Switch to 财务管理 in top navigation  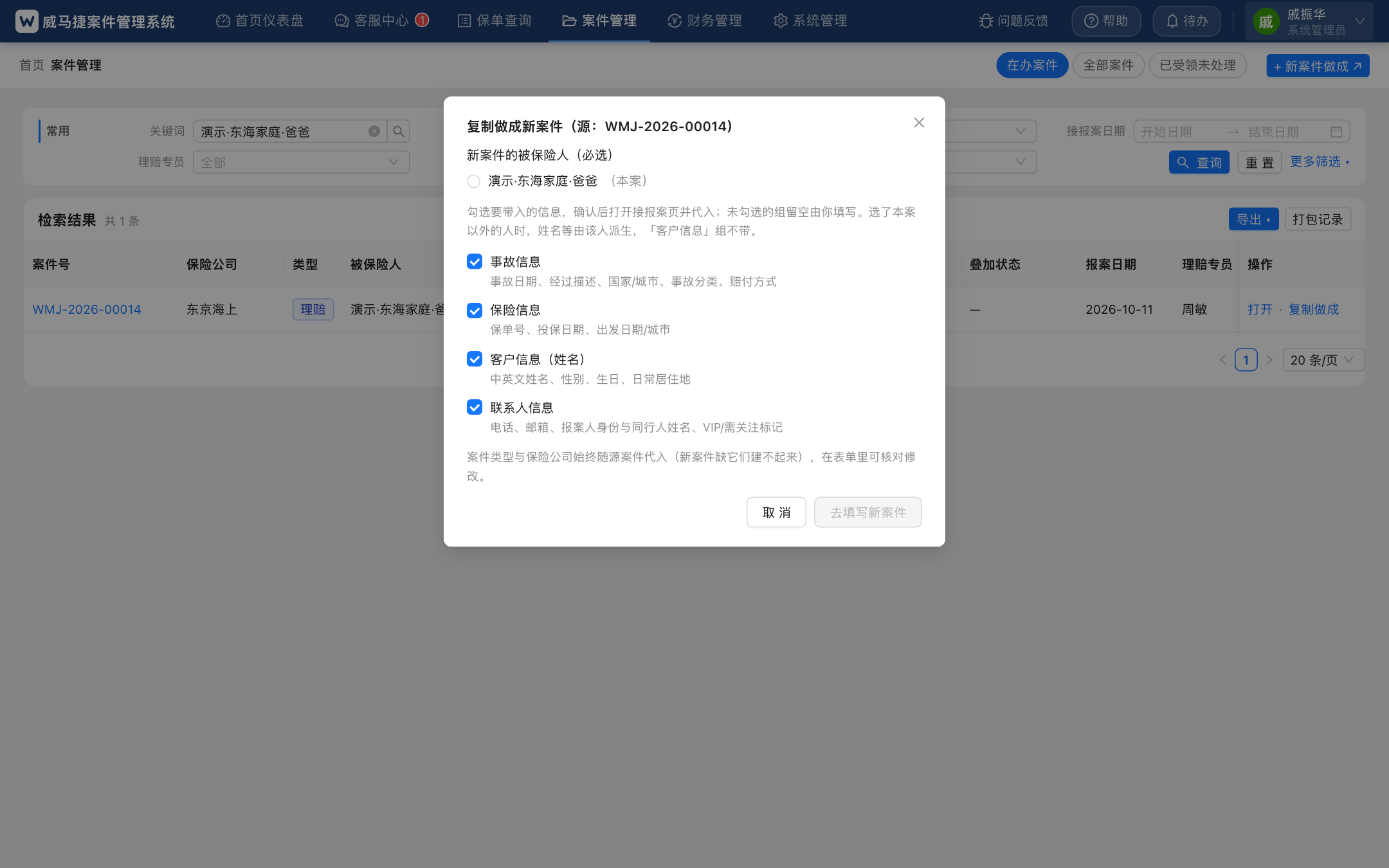pyautogui.click(x=705, y=21)
